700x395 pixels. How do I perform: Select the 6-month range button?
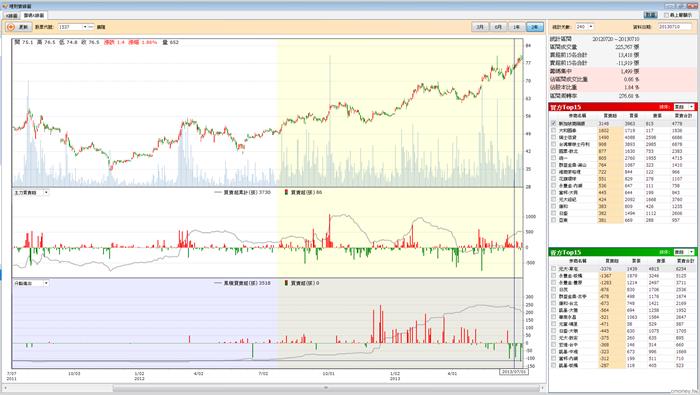point(498,27)
